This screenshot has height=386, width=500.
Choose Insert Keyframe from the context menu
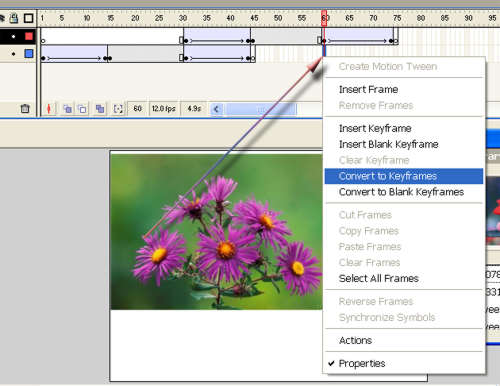coord(375,128)
